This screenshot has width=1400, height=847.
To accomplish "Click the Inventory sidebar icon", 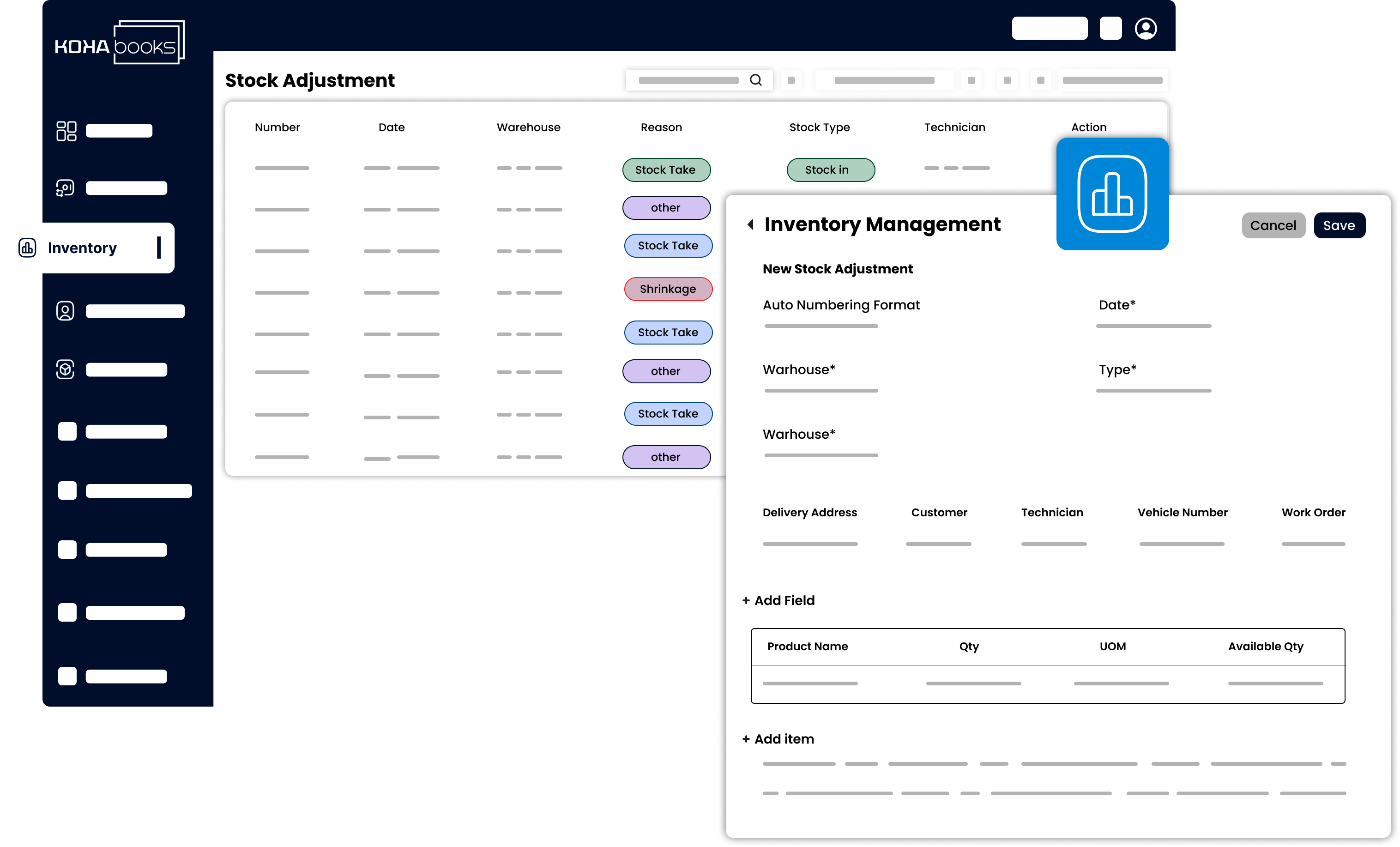I will point(27,248).
